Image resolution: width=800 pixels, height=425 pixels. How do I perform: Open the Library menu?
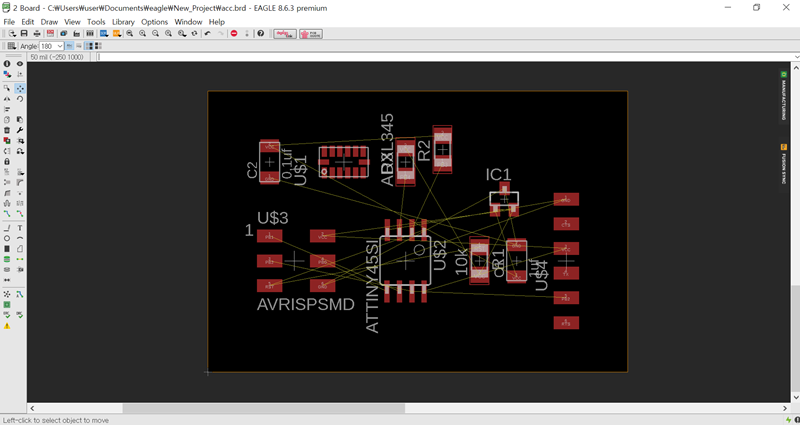click(123, 22)
